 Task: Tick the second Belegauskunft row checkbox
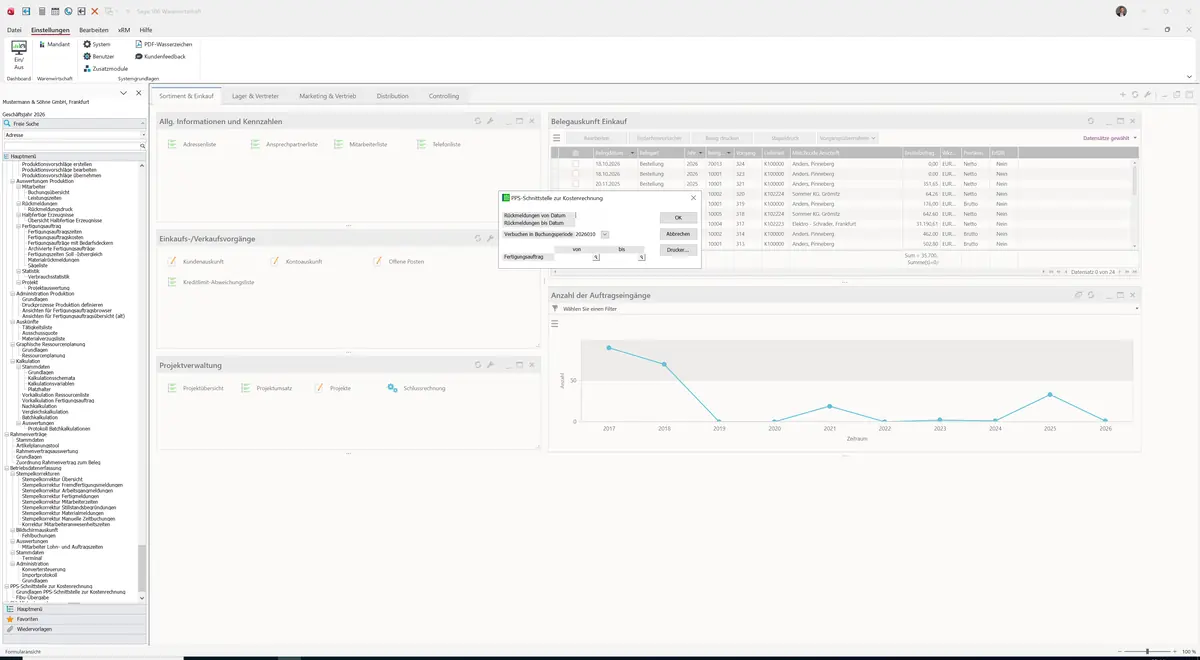point(575,173)
